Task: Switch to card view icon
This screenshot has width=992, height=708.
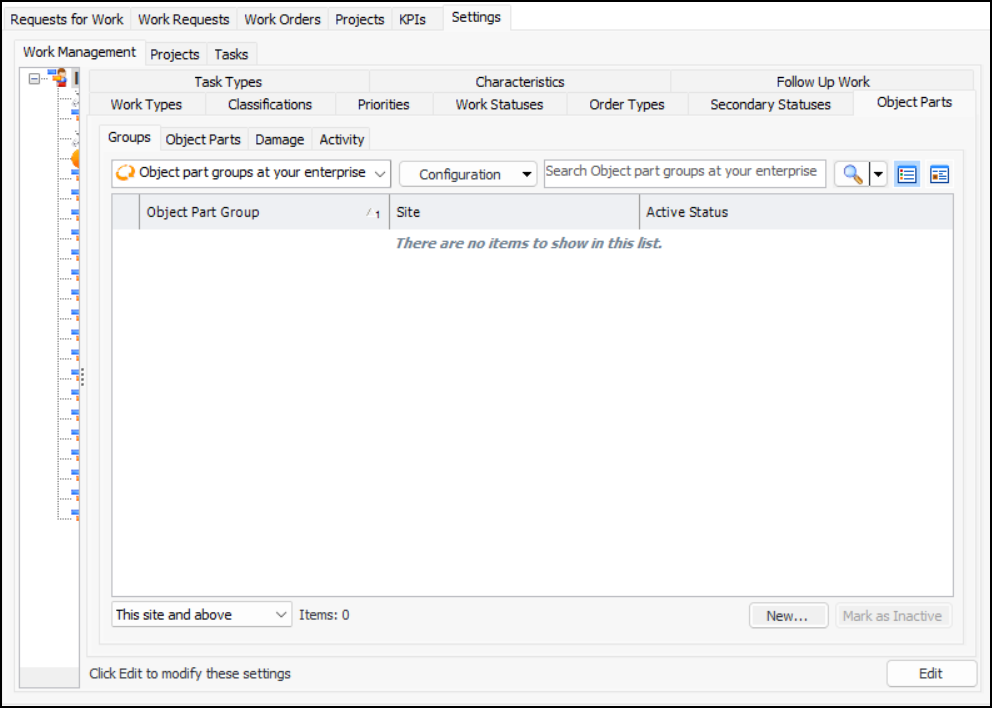Action: [x=939, y=174]
